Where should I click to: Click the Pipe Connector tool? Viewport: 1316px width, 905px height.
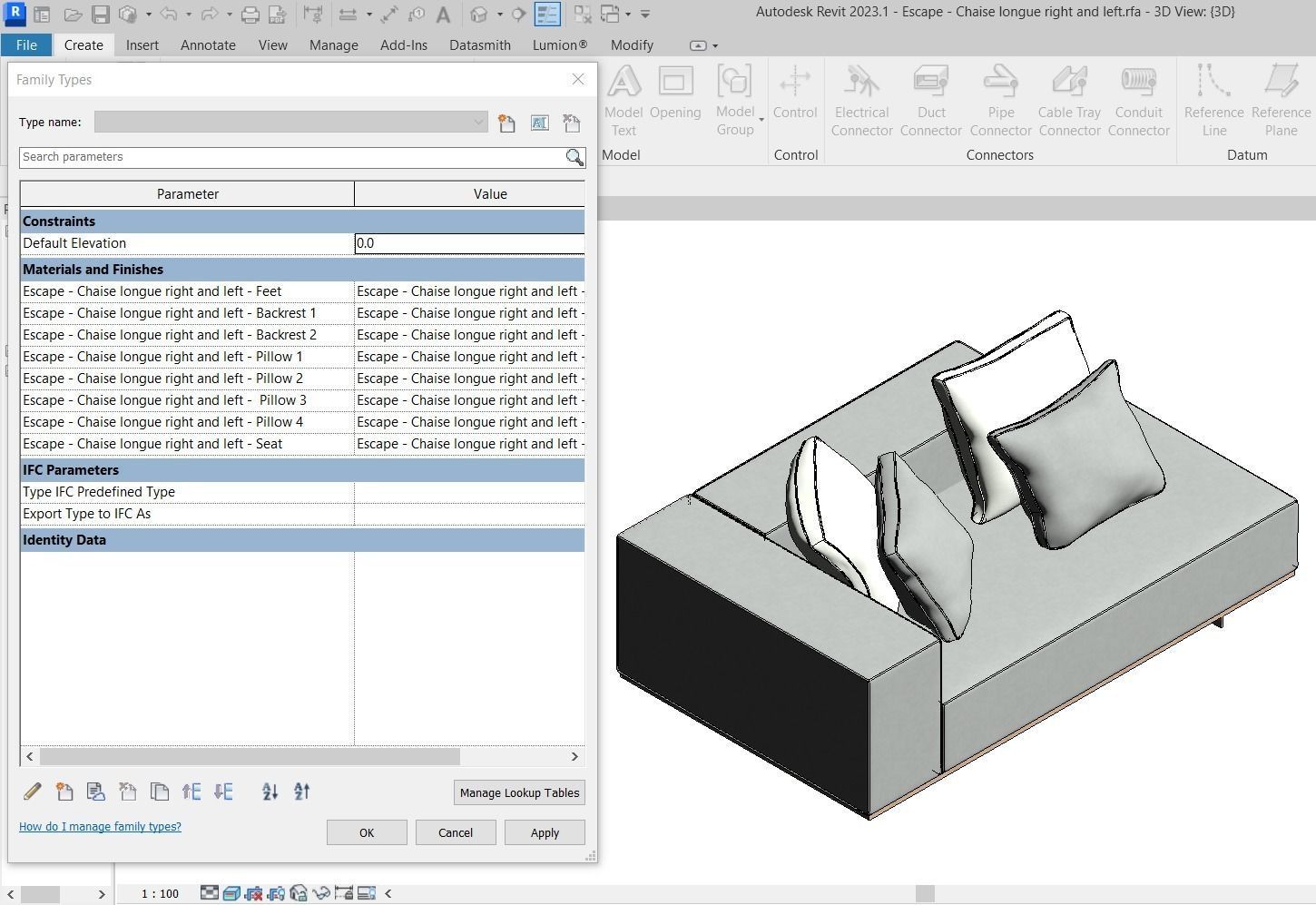click(x=1001, y=101)
